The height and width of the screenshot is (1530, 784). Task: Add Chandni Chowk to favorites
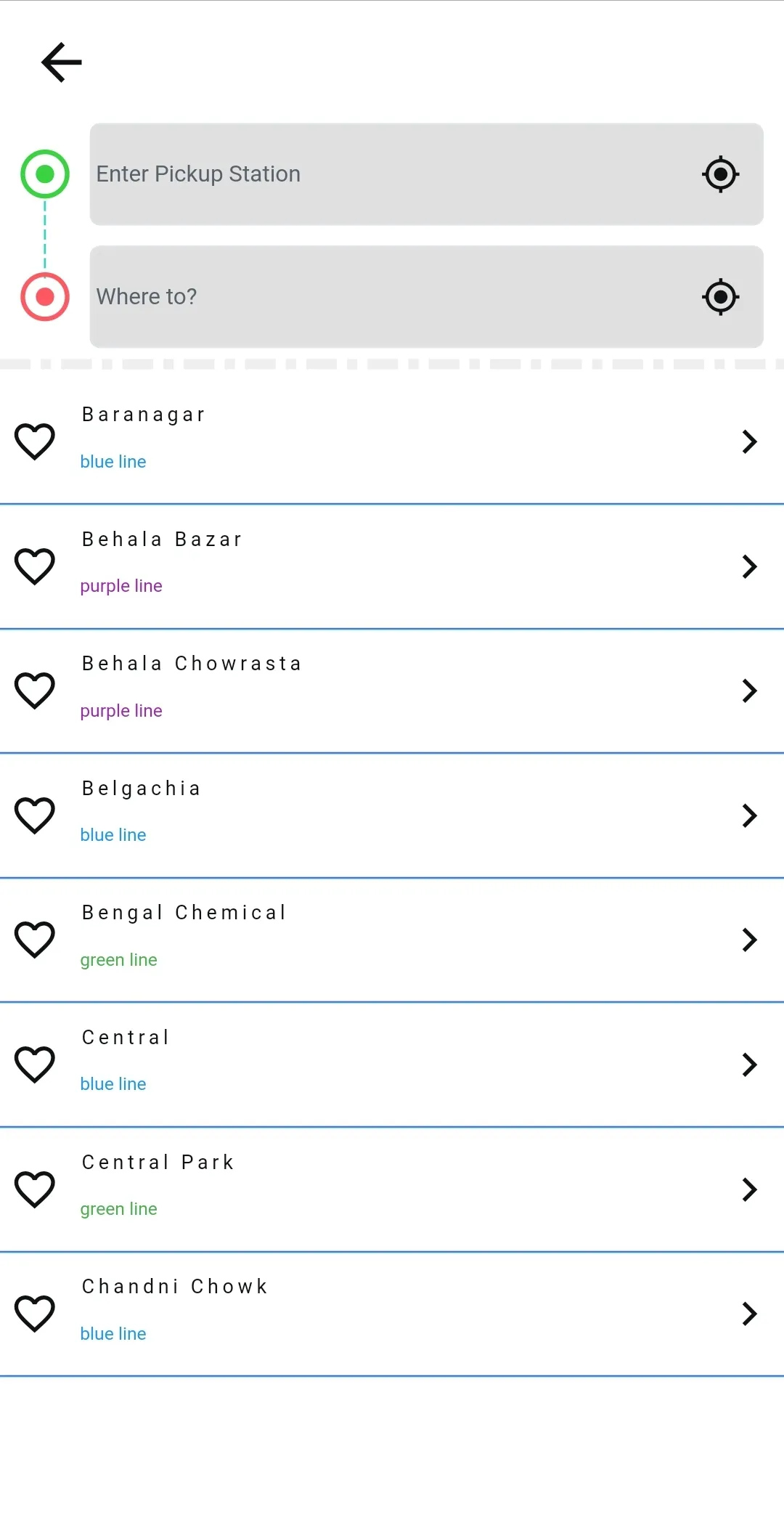(35, 1314)
